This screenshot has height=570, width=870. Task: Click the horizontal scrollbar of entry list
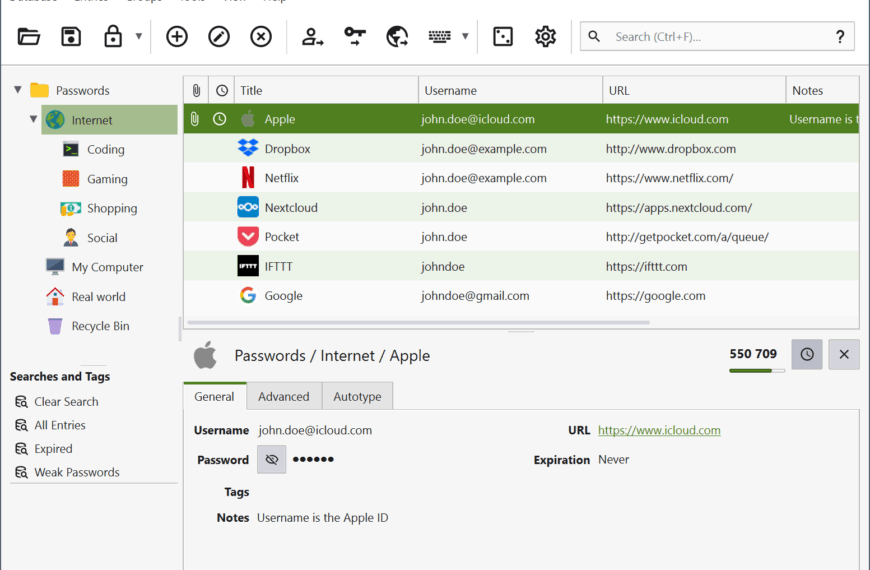point(418,322)
